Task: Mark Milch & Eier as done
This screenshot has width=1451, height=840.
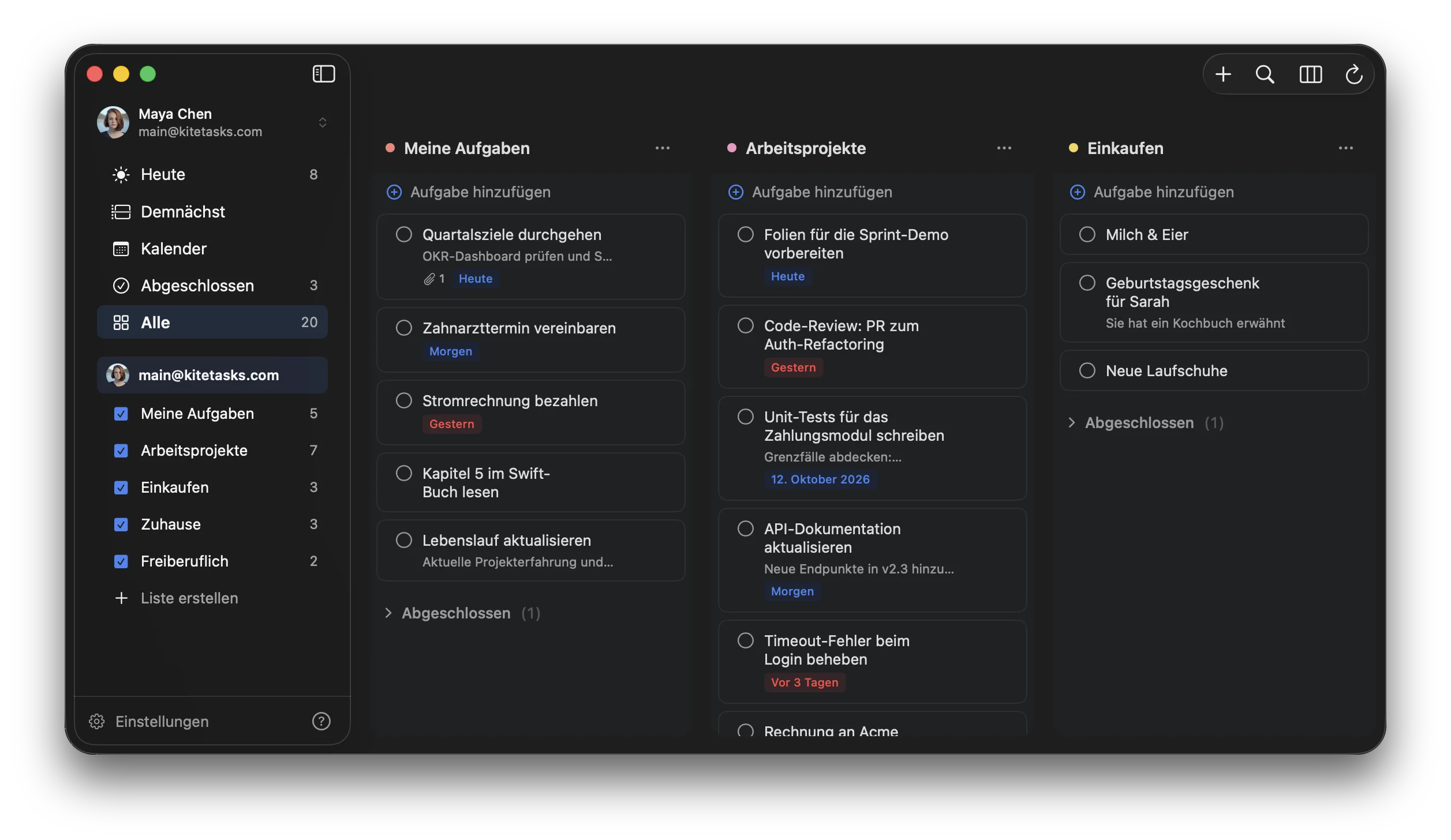Action: click(1087, 234)
